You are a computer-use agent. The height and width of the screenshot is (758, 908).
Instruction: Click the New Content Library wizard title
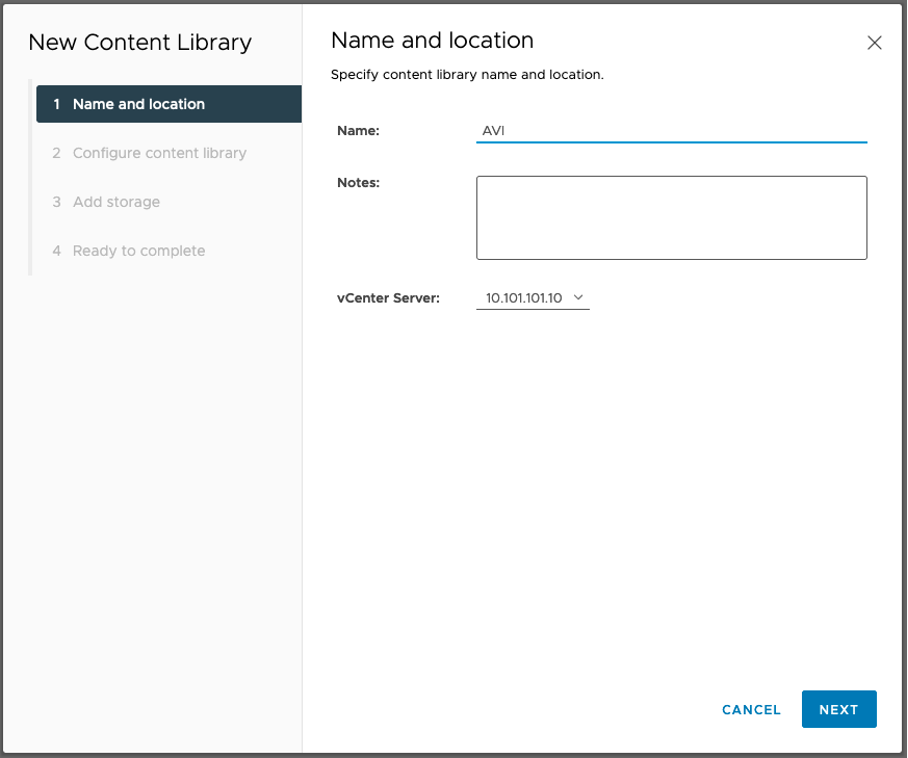tap(140, 42)
